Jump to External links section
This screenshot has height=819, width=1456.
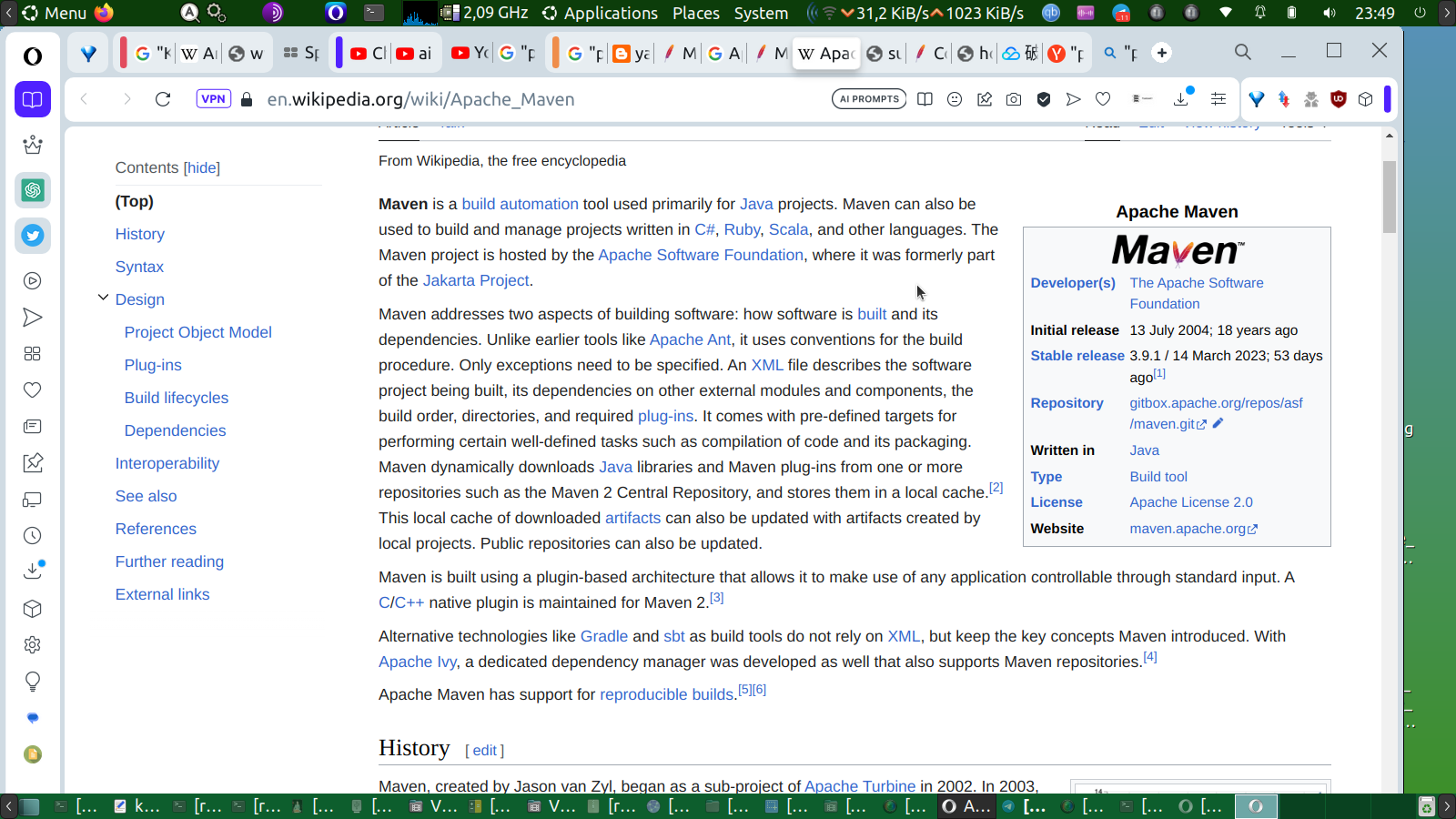click(x=163, y=594)
